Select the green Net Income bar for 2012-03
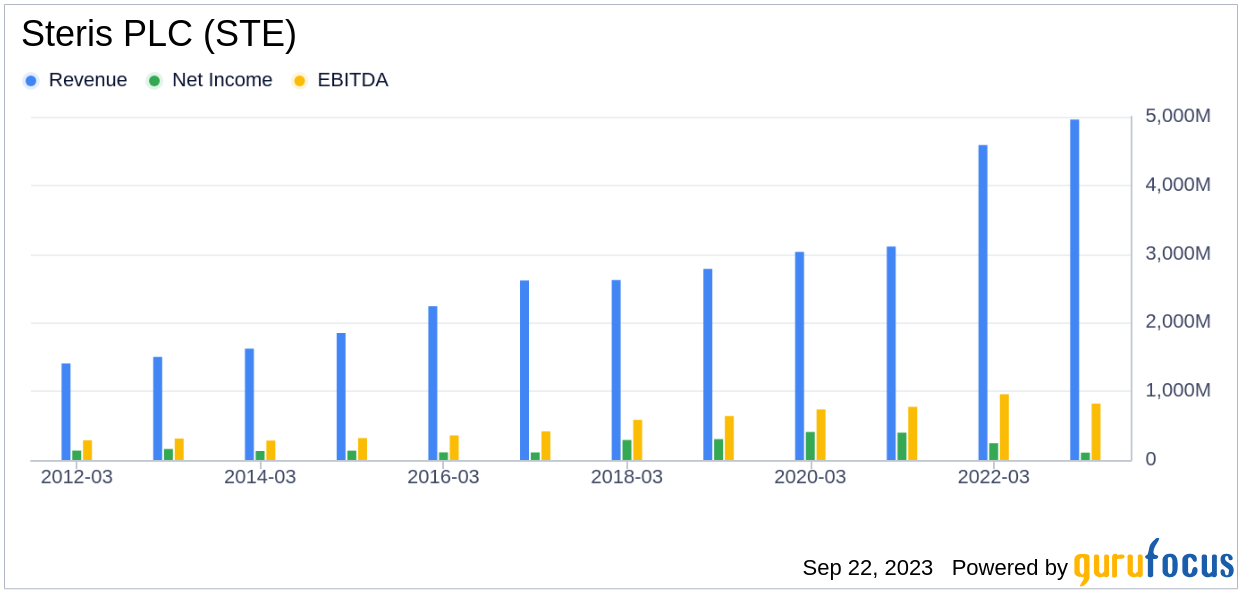1242x593 pixels. 77,455
